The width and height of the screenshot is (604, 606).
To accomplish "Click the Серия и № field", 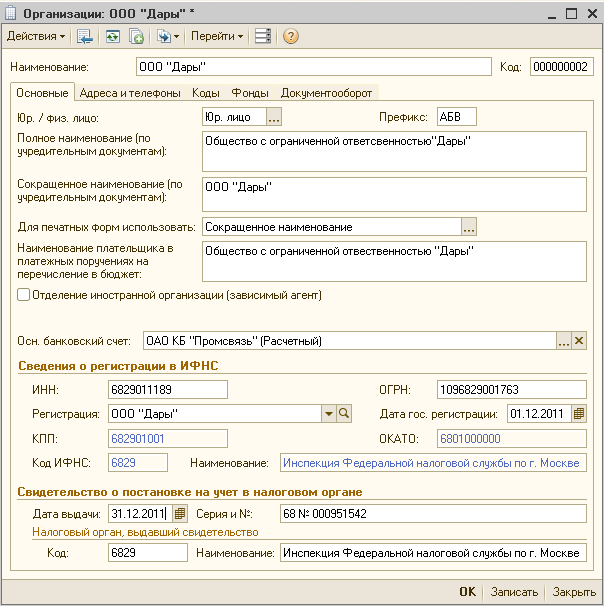I will pyautogui.click(x=433, y=514).
